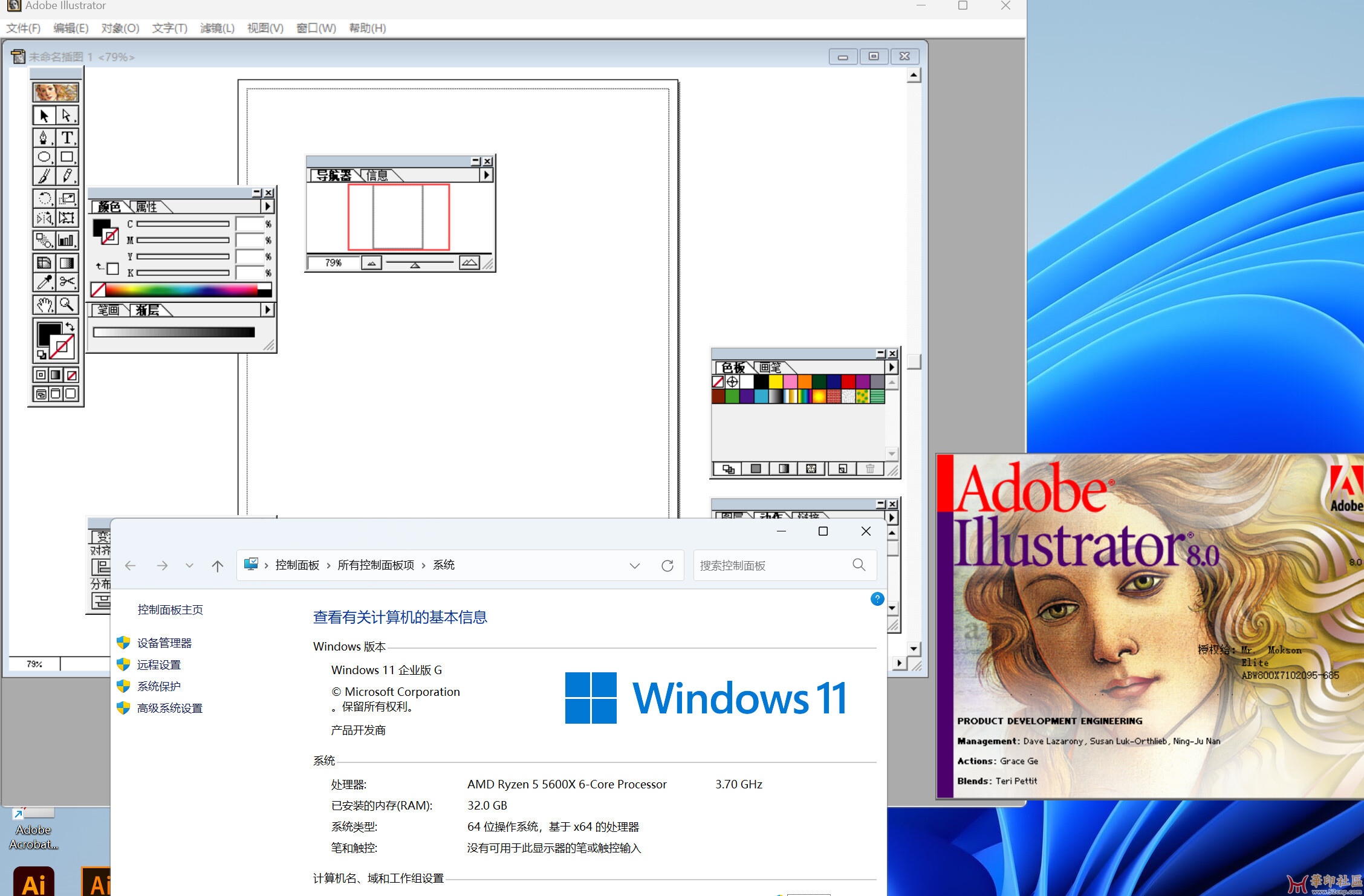Select the Scale tool
The height and width of the screenshot is (896, 1364).
coord(67,198)
